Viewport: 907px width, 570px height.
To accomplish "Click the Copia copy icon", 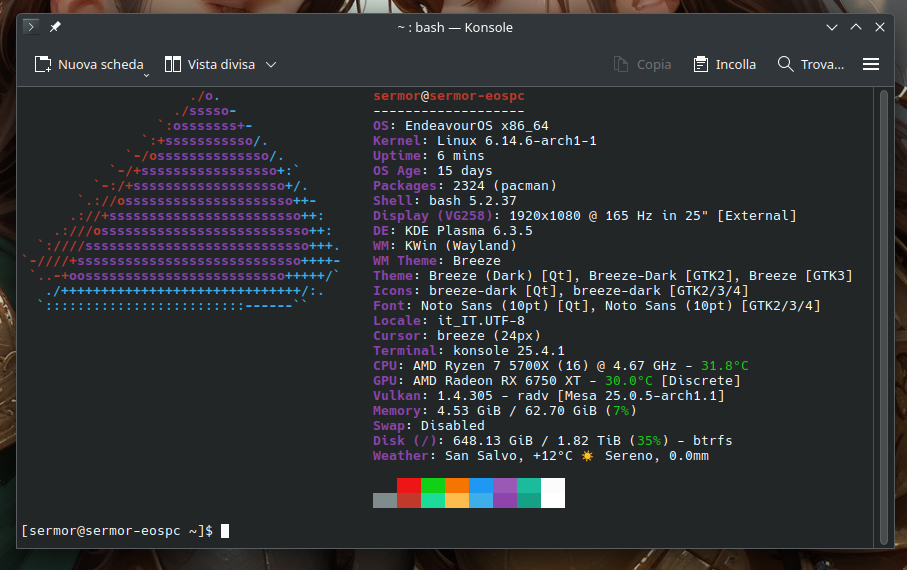I will click(622, 64).
